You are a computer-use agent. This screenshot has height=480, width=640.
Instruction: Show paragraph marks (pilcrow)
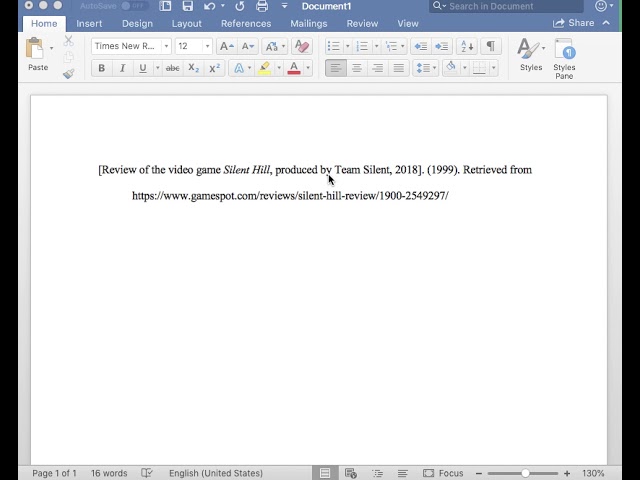(x=490, y=46)
